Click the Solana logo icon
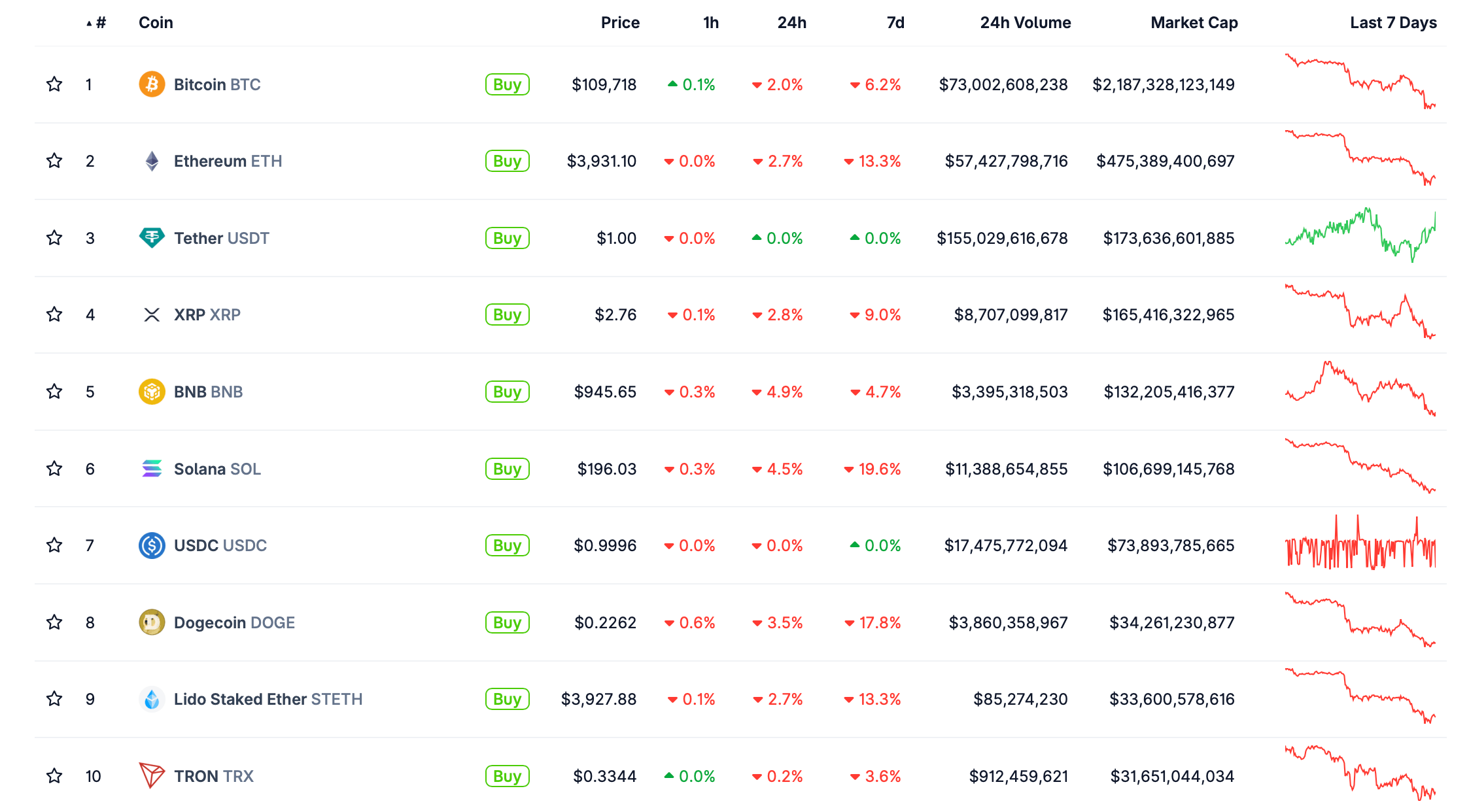The height and width of the screenshot is (812, 1469). (152, 469)
